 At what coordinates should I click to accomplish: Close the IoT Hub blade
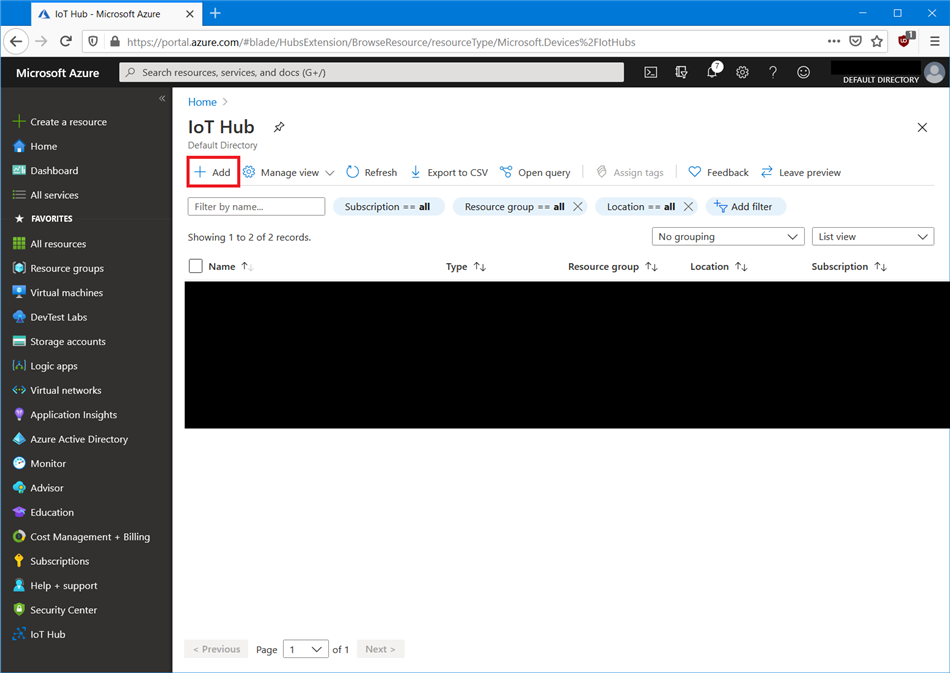click(x=922, y=127)
